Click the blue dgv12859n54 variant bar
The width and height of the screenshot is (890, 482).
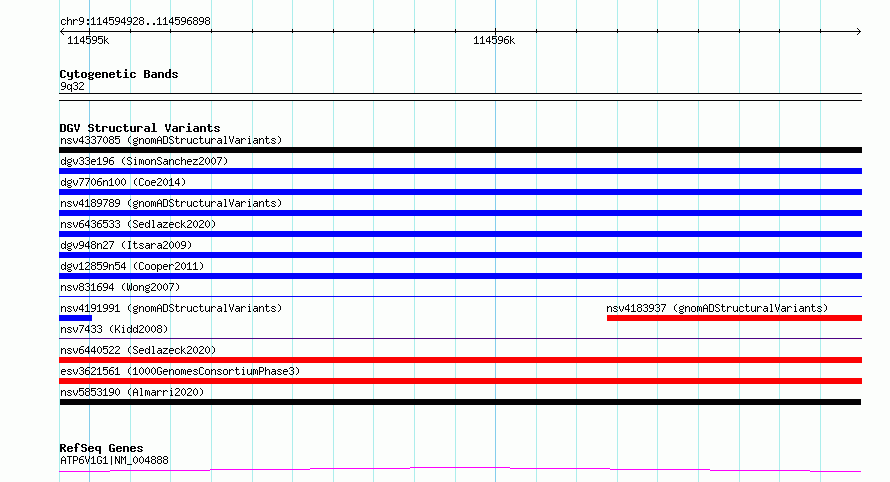460,276
